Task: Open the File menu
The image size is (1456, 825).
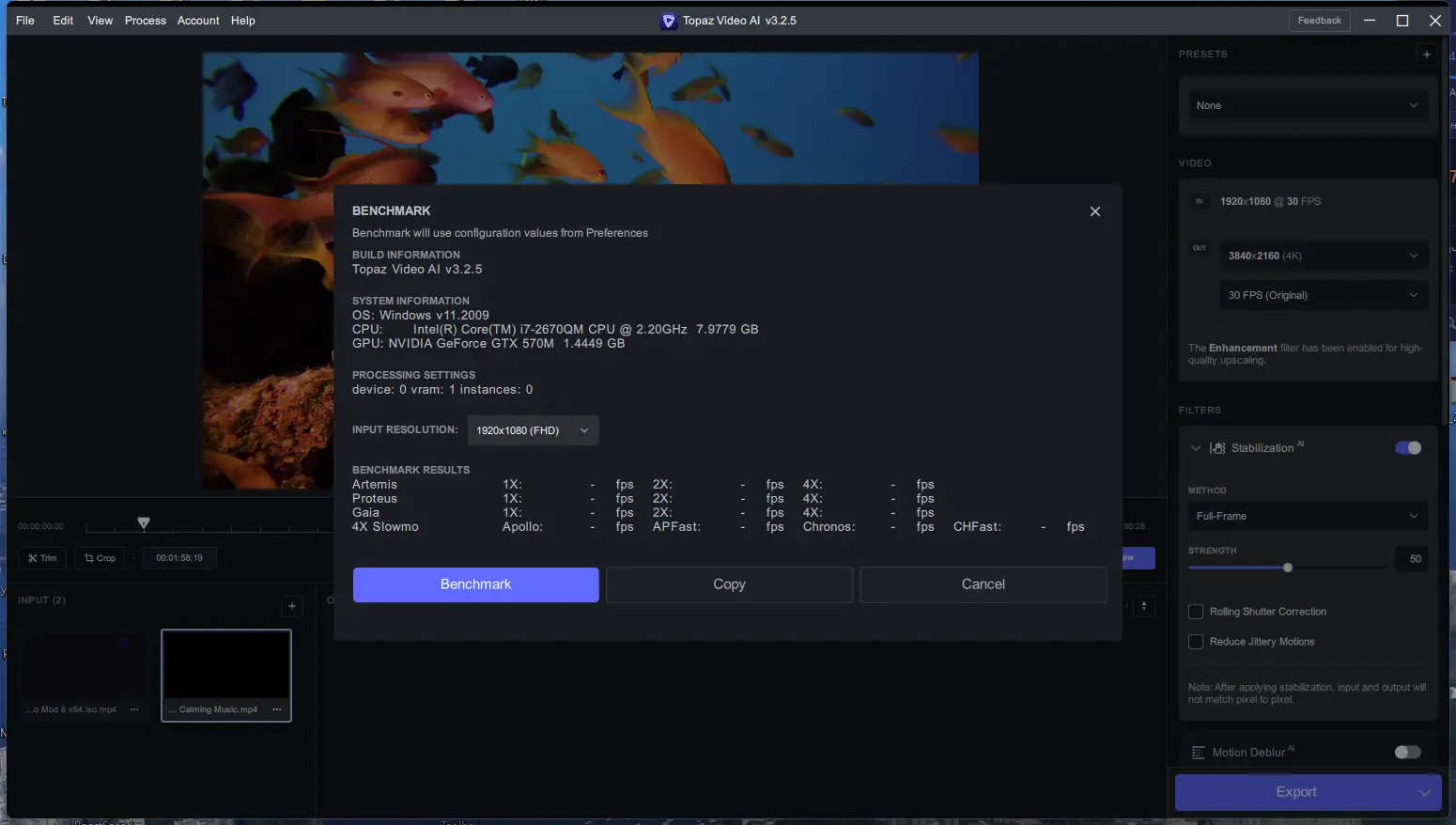Action: (25, 21)
